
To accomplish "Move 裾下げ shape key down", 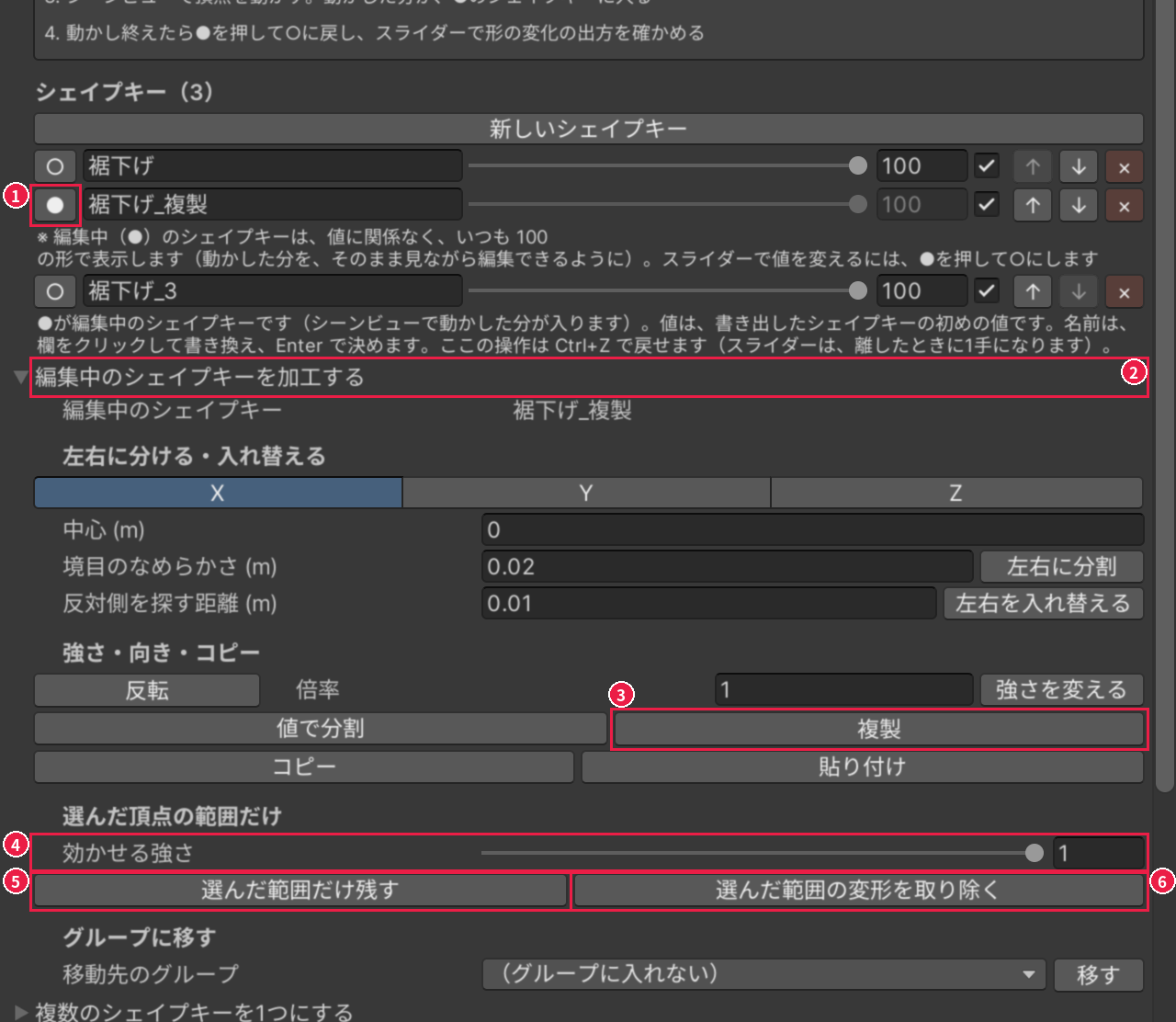I will click(x=1079, y=166).
